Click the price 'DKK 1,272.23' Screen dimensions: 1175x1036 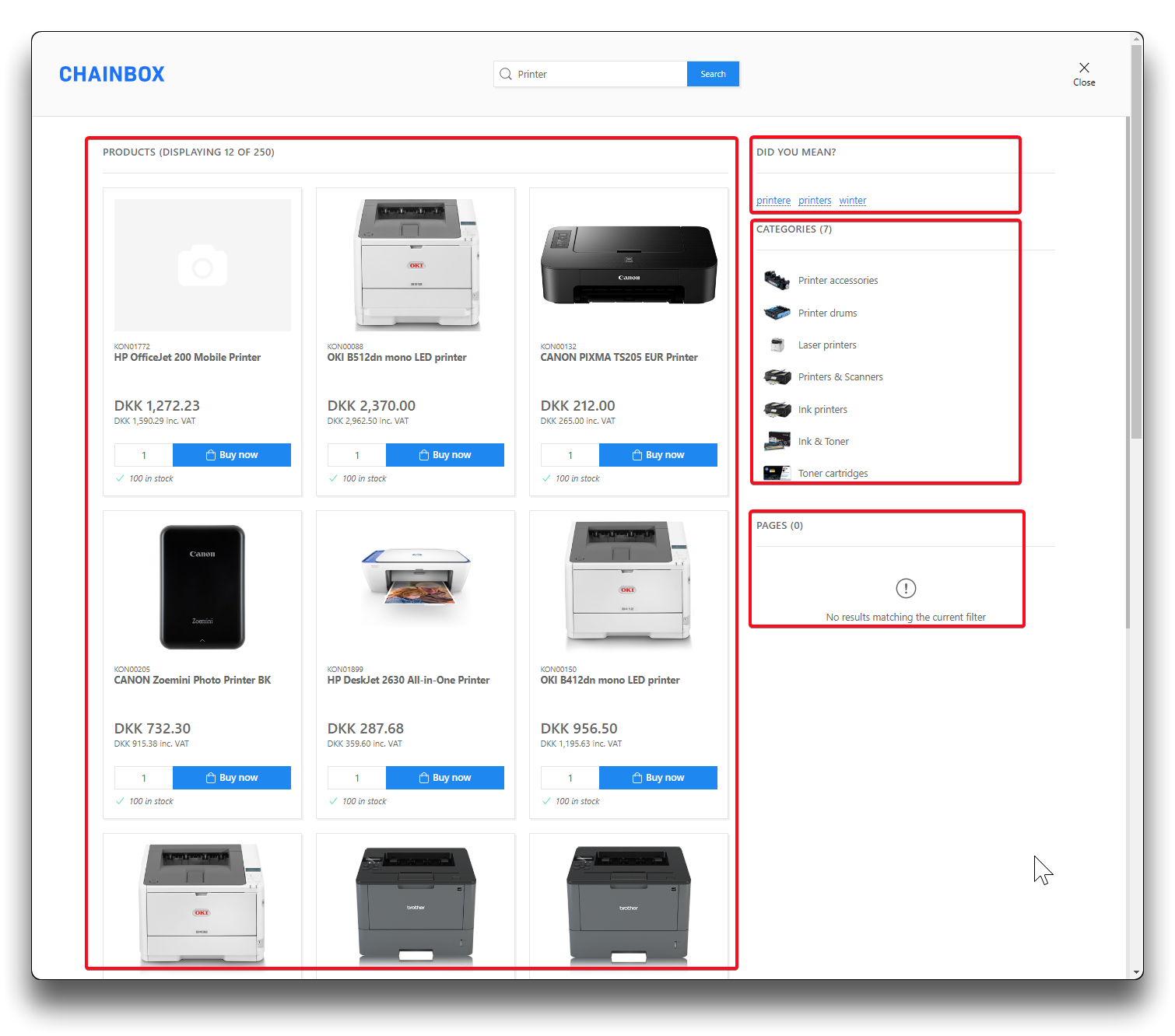(x=157, y=406)
